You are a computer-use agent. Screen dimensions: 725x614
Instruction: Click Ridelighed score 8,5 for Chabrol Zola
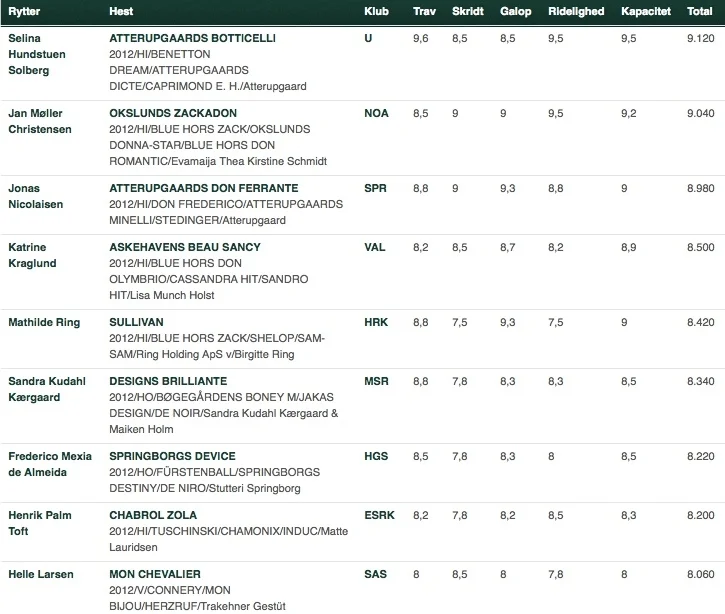pos(556,516)
